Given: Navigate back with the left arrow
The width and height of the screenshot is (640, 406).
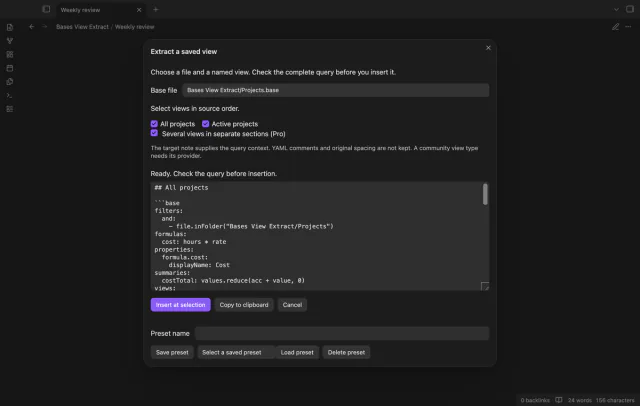Looking at the screenshot, I should (31, 27).
